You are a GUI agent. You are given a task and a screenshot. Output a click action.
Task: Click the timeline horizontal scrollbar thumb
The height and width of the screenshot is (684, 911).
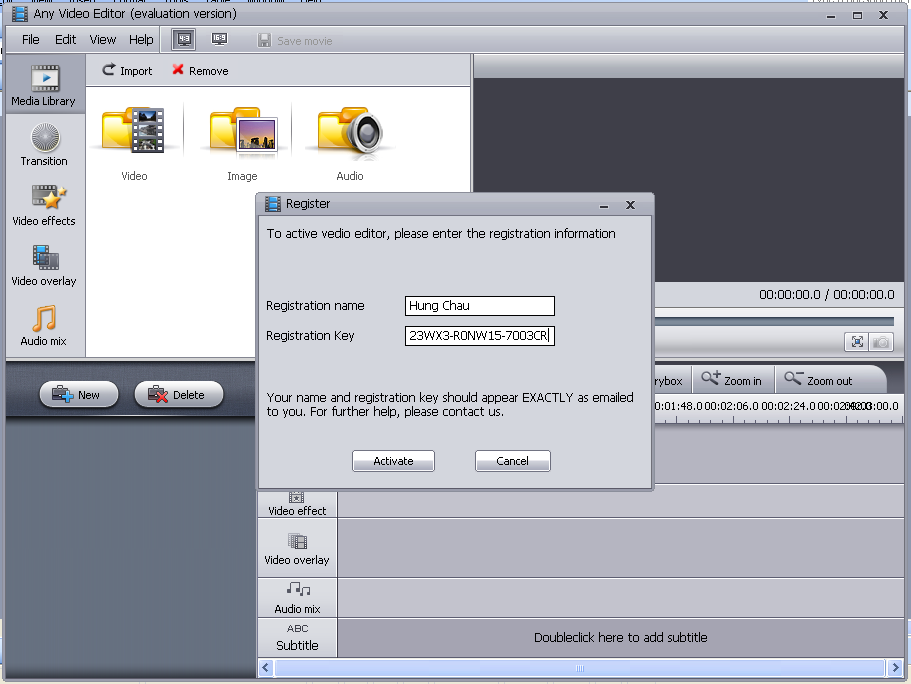pos(579,668)
